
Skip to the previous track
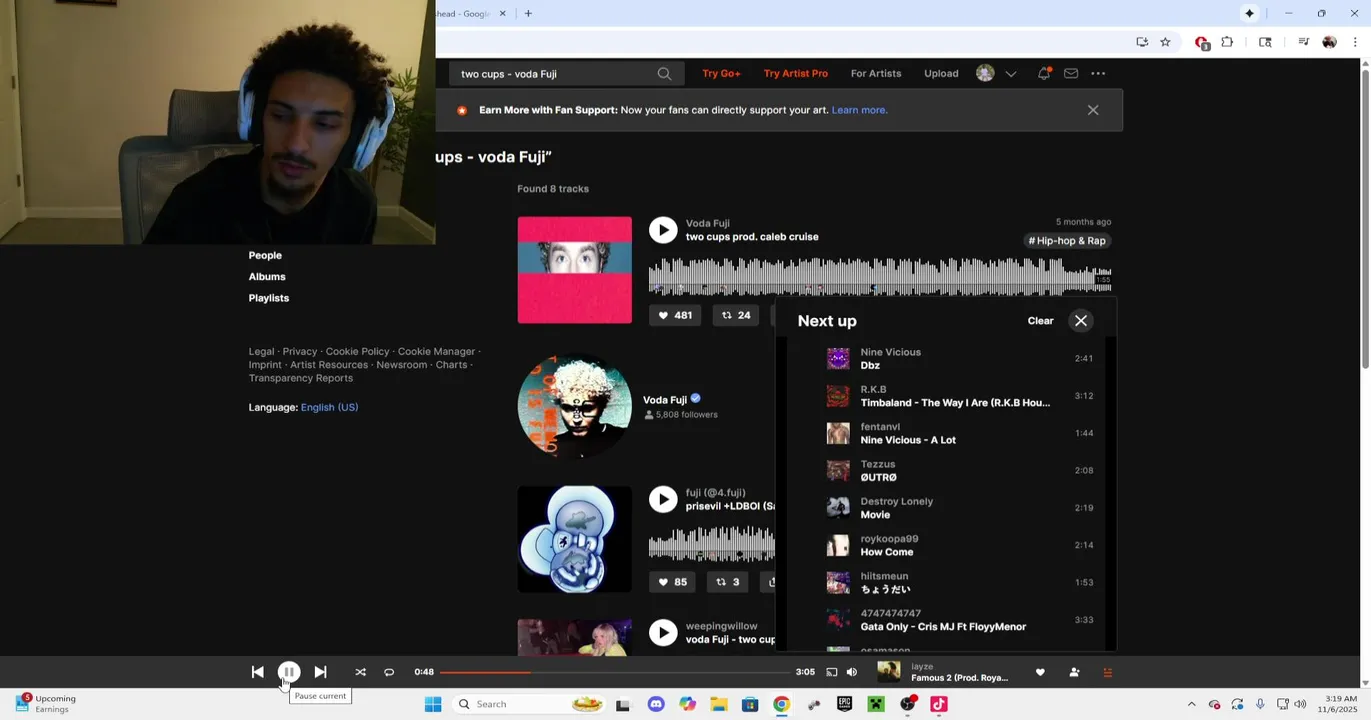(257, 672)
